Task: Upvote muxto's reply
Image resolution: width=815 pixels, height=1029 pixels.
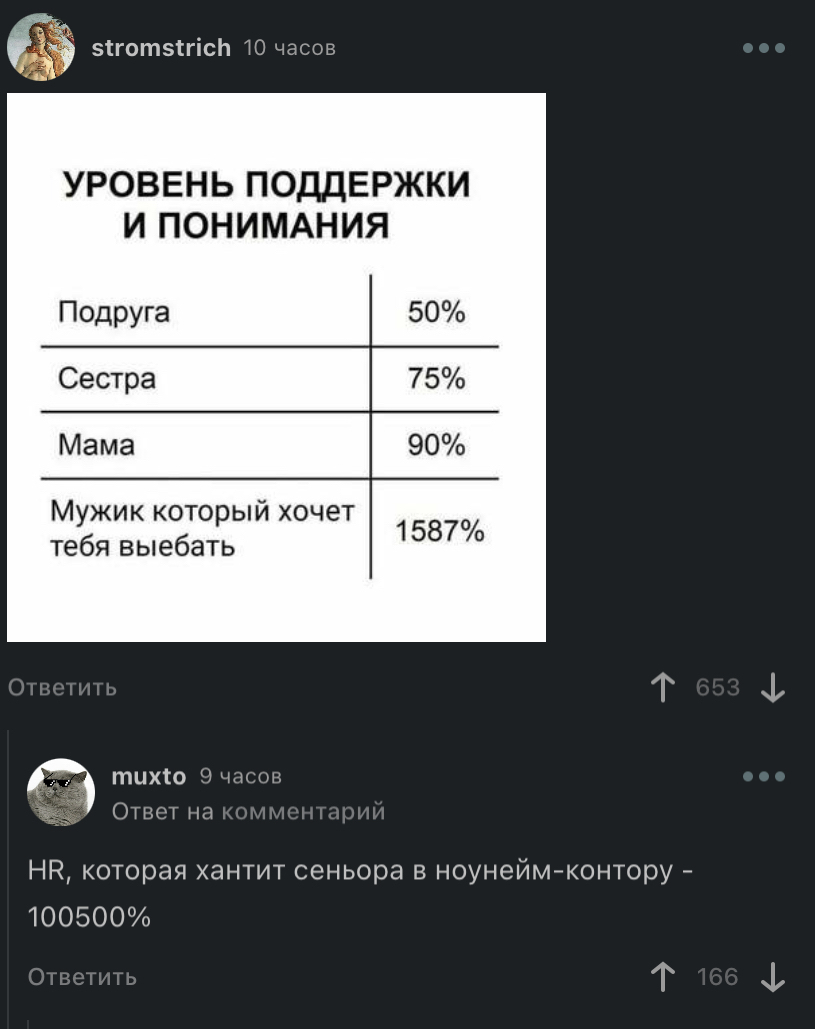Action: tap(662, 977)
